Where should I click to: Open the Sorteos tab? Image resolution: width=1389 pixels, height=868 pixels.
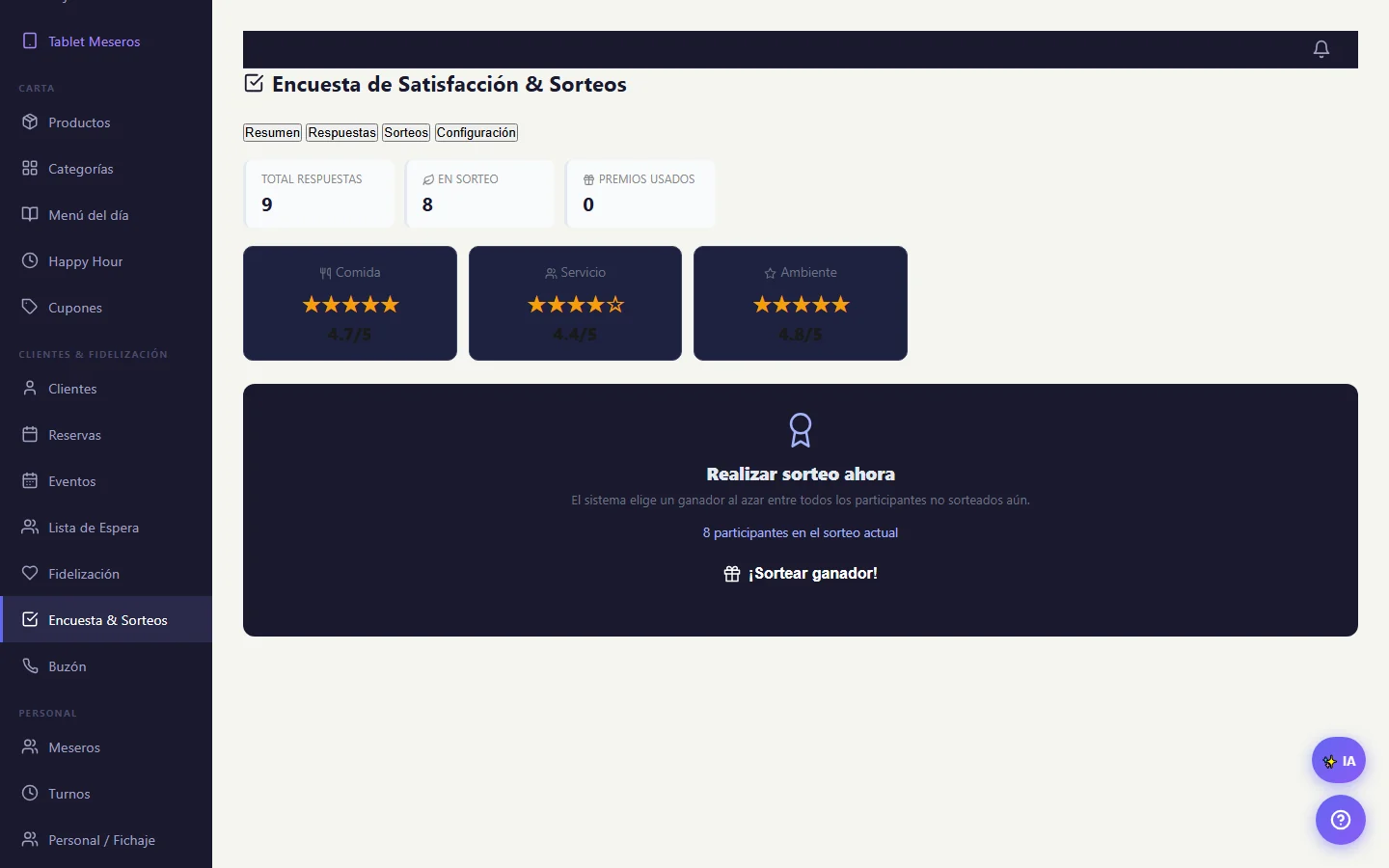point(406,132)
